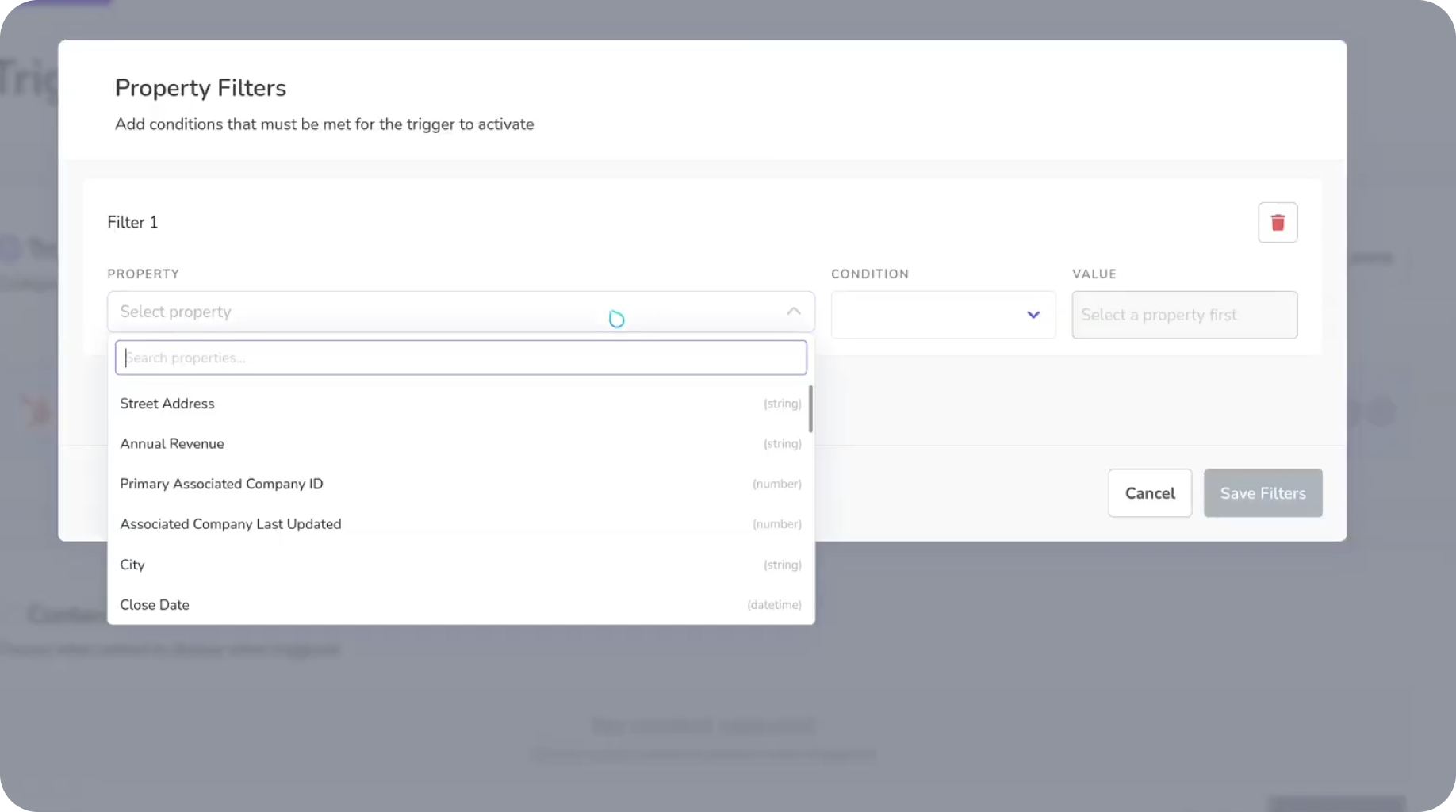Open the Condition dropdown
This screenshot has height=812, width=1456.
943,315
